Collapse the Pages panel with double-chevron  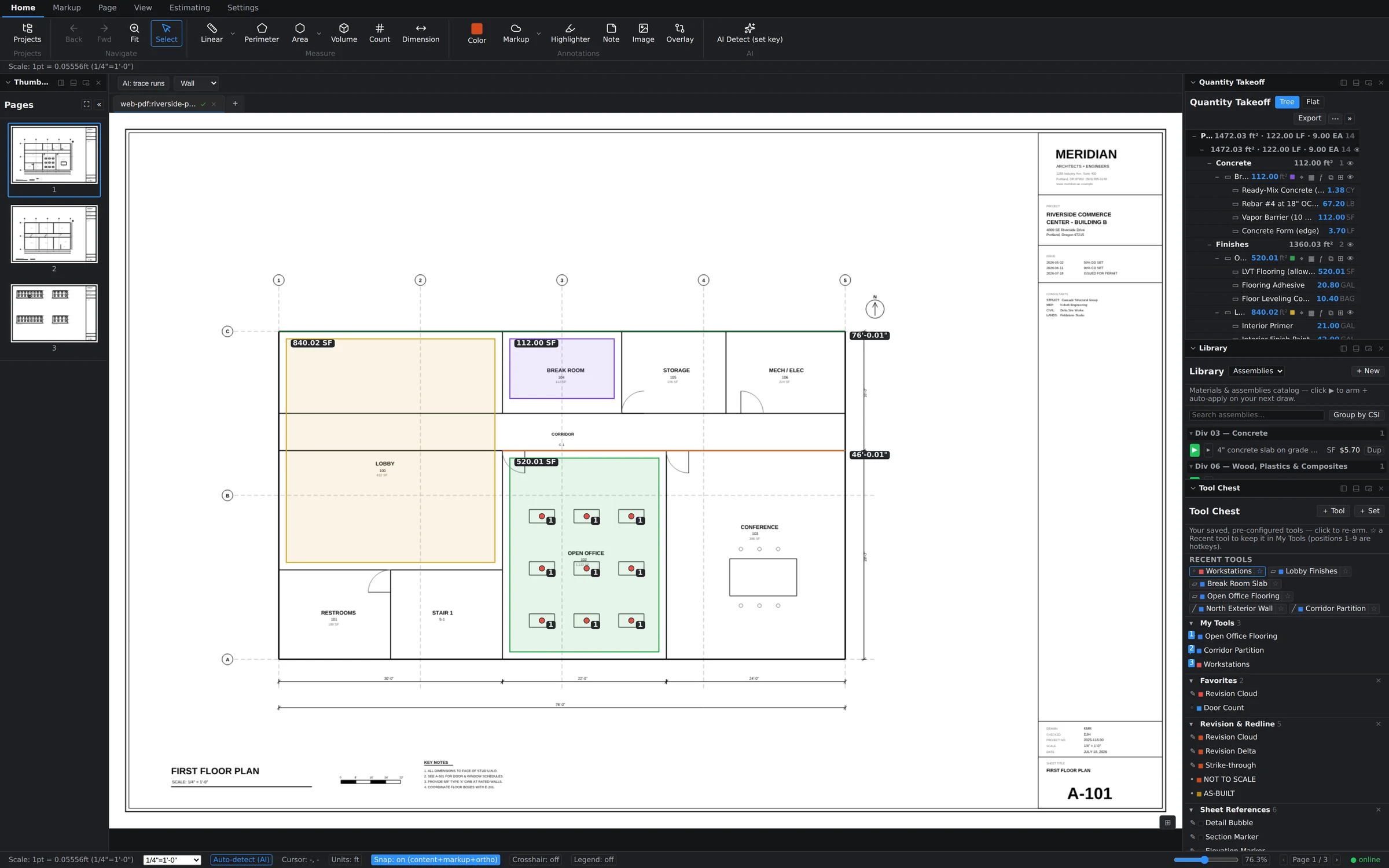click(x=99, y=105)
